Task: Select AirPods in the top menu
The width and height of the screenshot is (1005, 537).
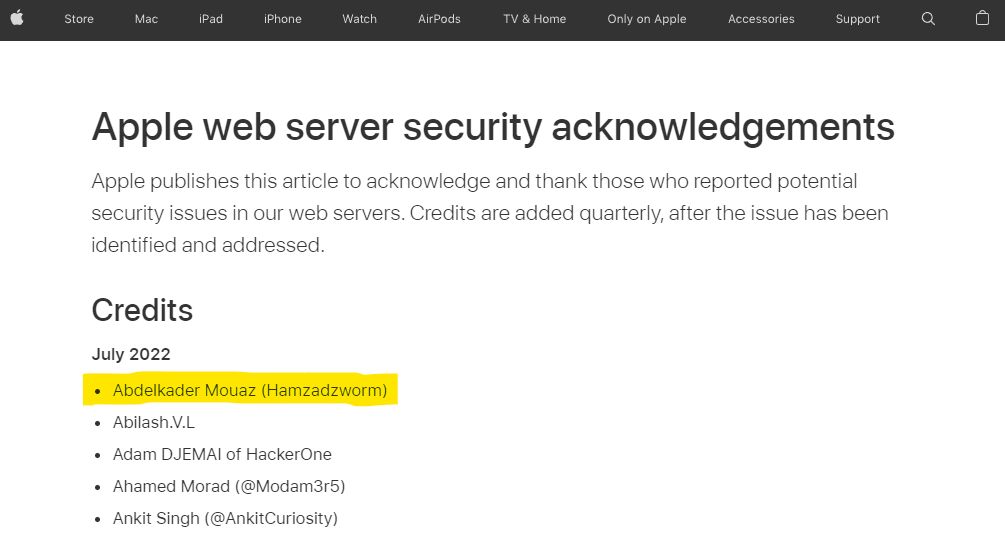Action: (439, 19)
